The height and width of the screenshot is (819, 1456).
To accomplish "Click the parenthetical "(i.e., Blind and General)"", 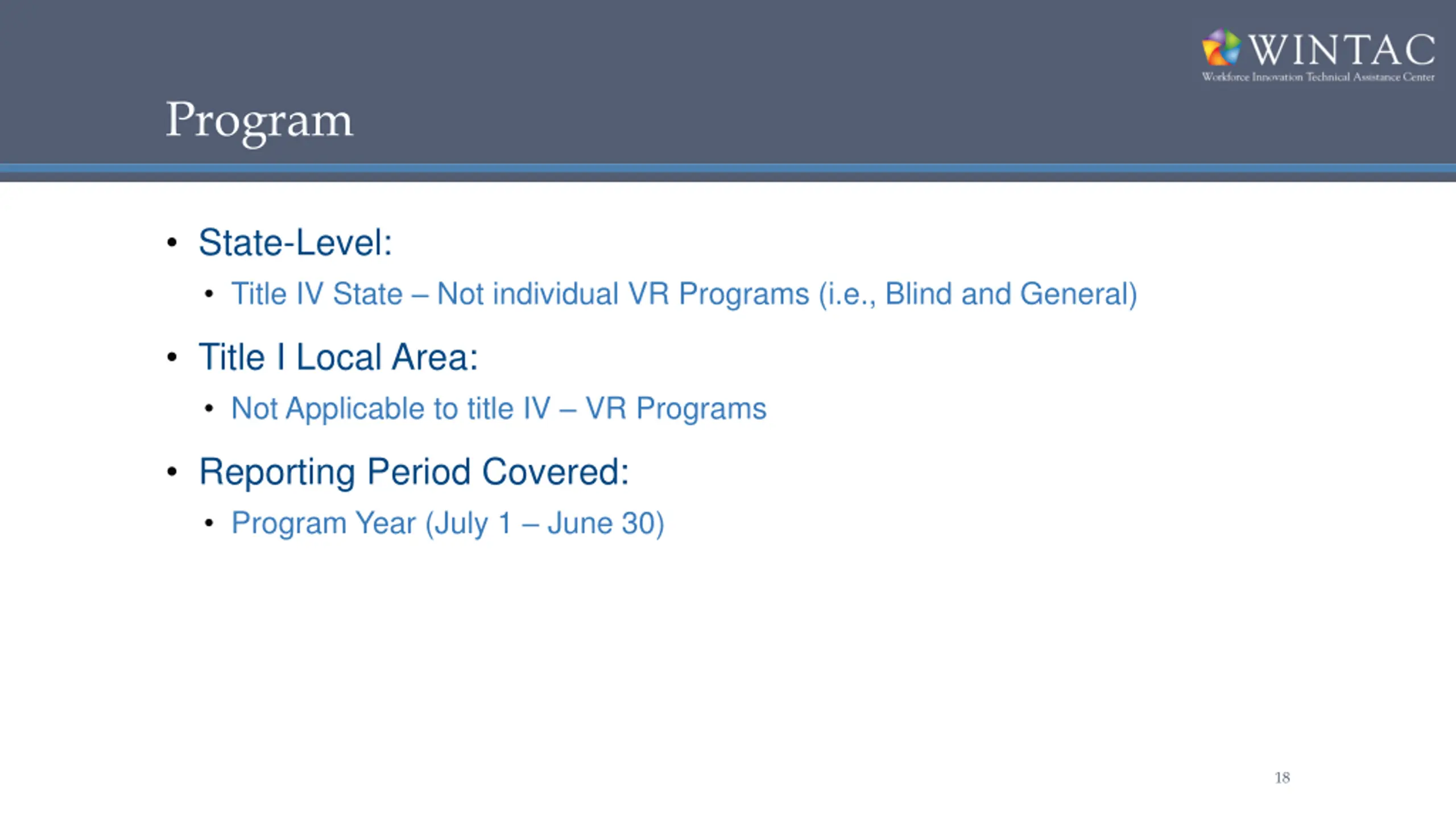I will 978,294.
